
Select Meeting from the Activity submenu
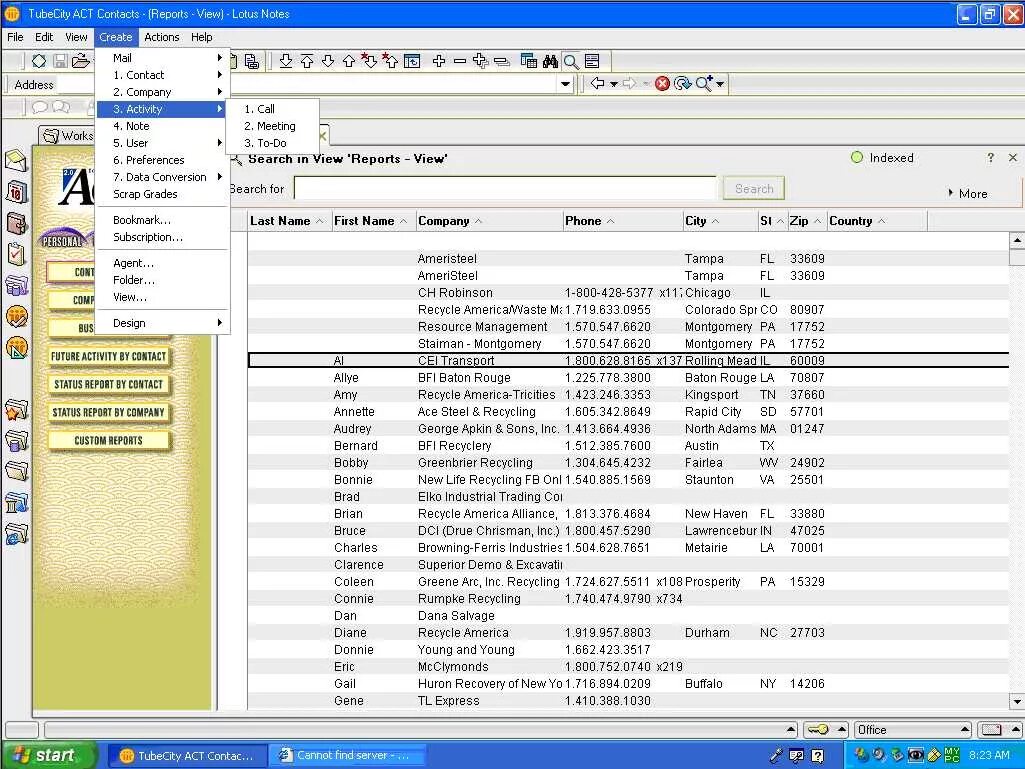tap(273, 126)
